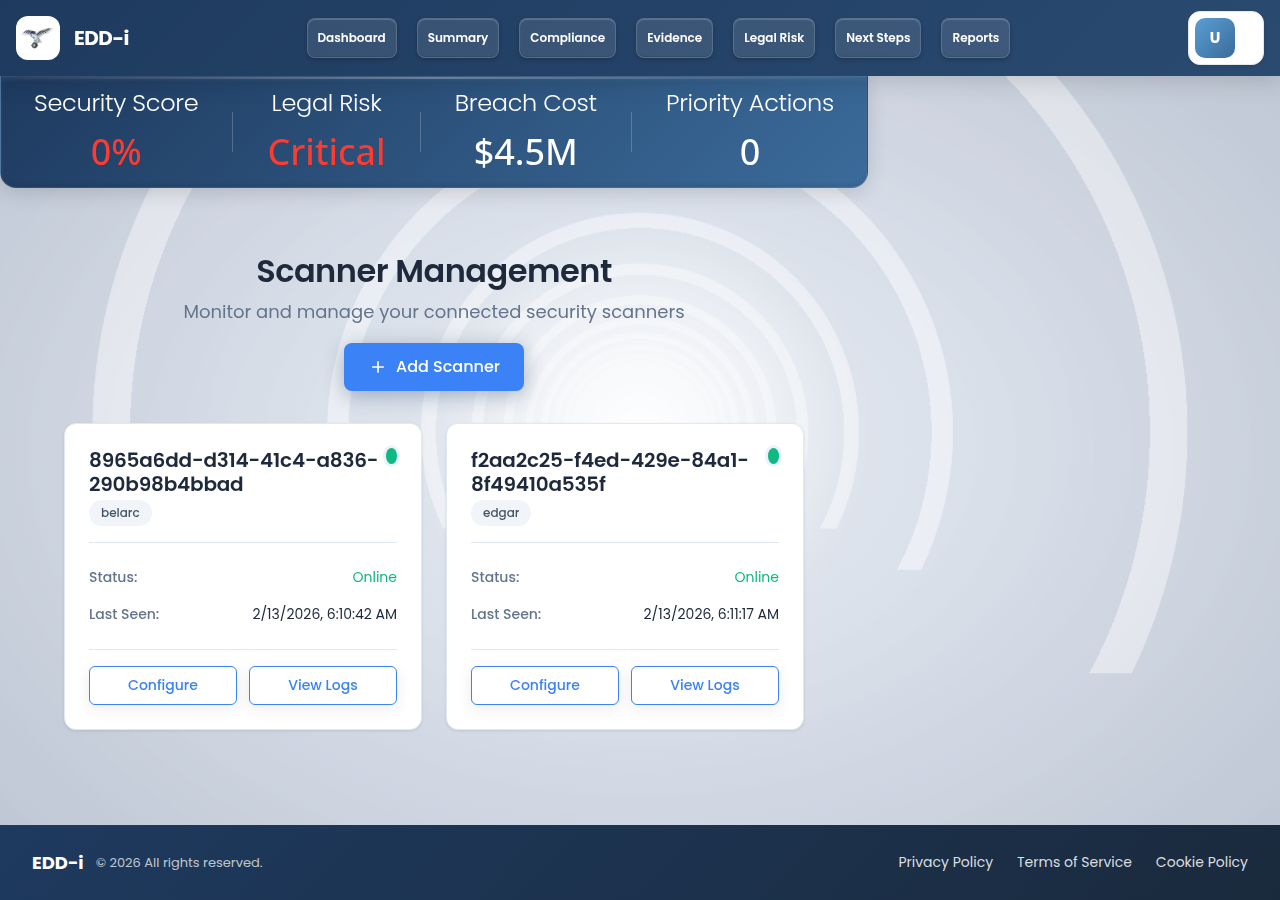Navigate to Legal Risk

[x=773, y=37]
